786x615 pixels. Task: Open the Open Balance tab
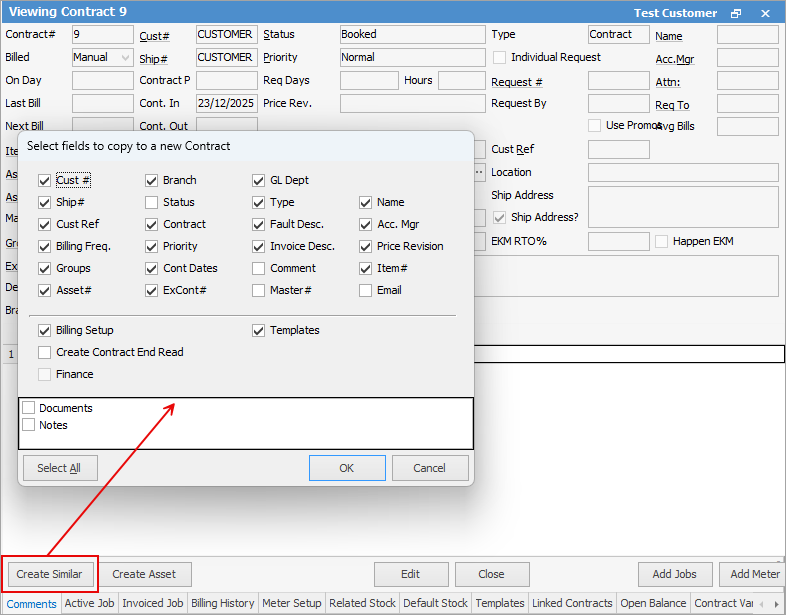tap(653, 603)
